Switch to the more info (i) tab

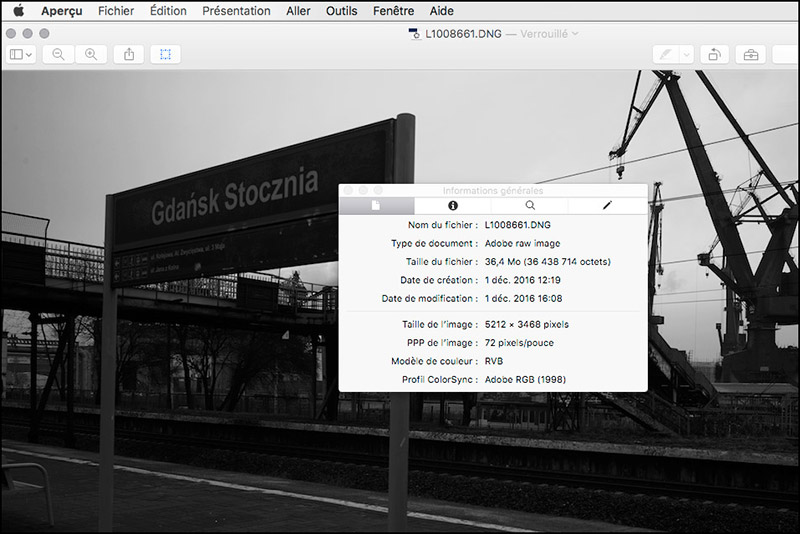[452, 205]
